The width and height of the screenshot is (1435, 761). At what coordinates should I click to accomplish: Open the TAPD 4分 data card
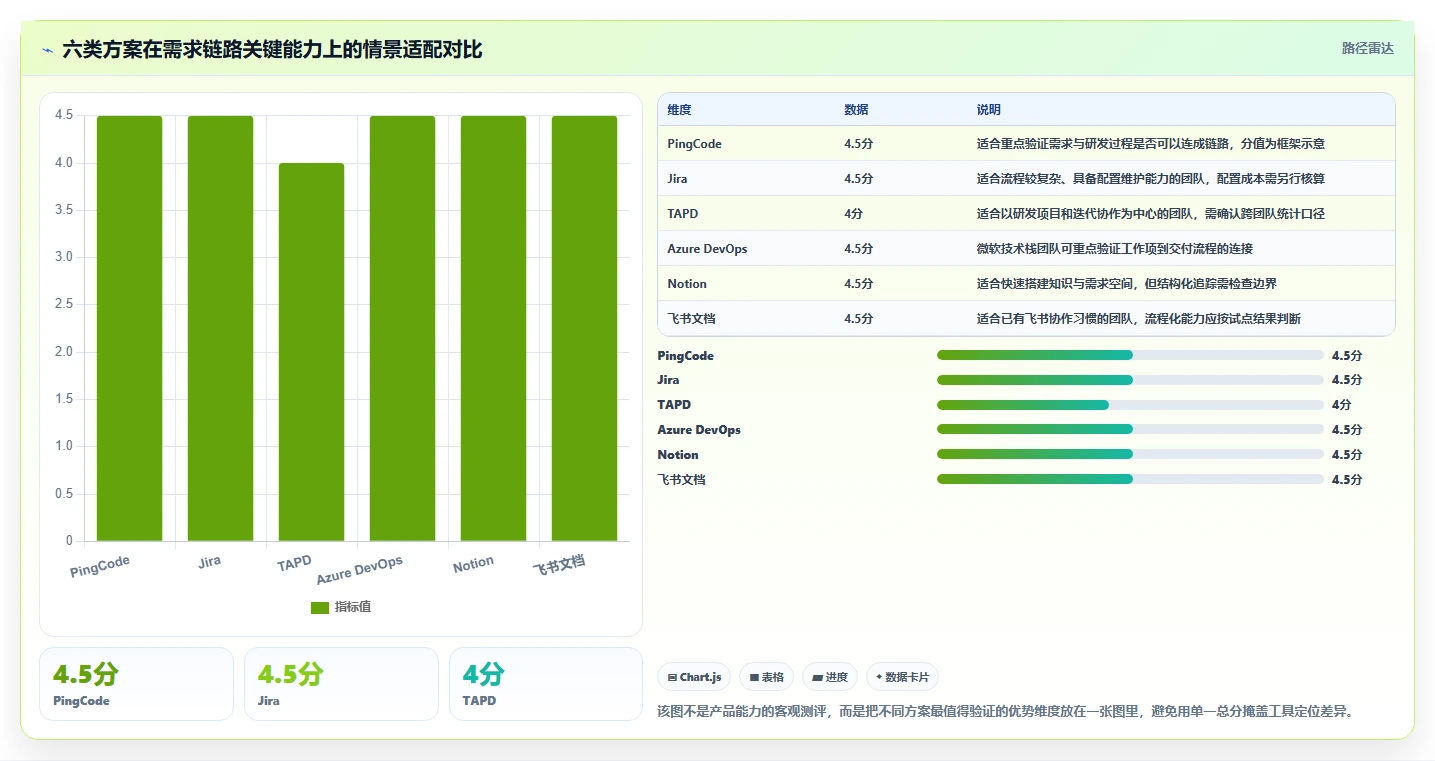click(545, 684)
